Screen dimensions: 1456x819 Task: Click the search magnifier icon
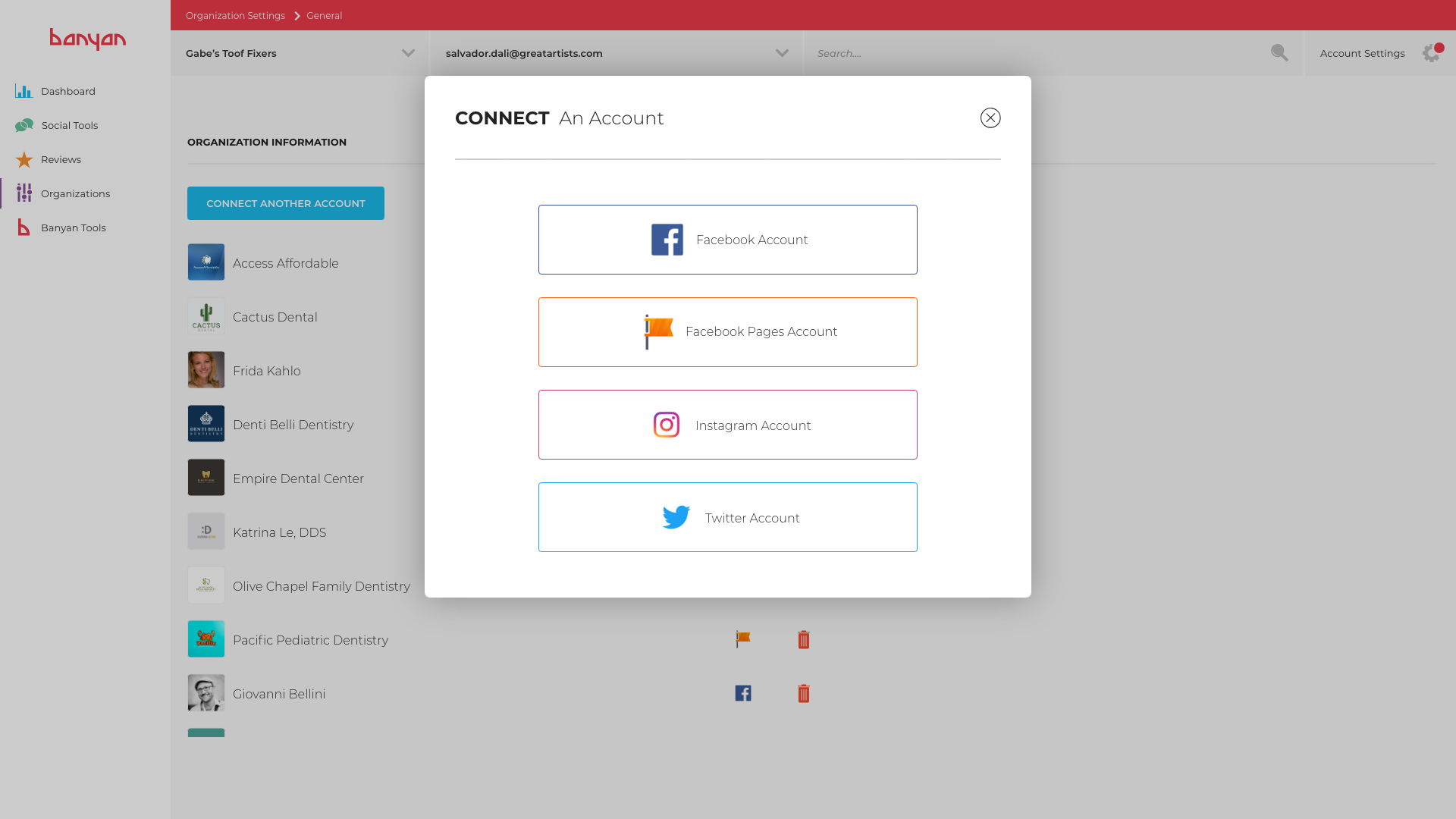[1279, 53]
